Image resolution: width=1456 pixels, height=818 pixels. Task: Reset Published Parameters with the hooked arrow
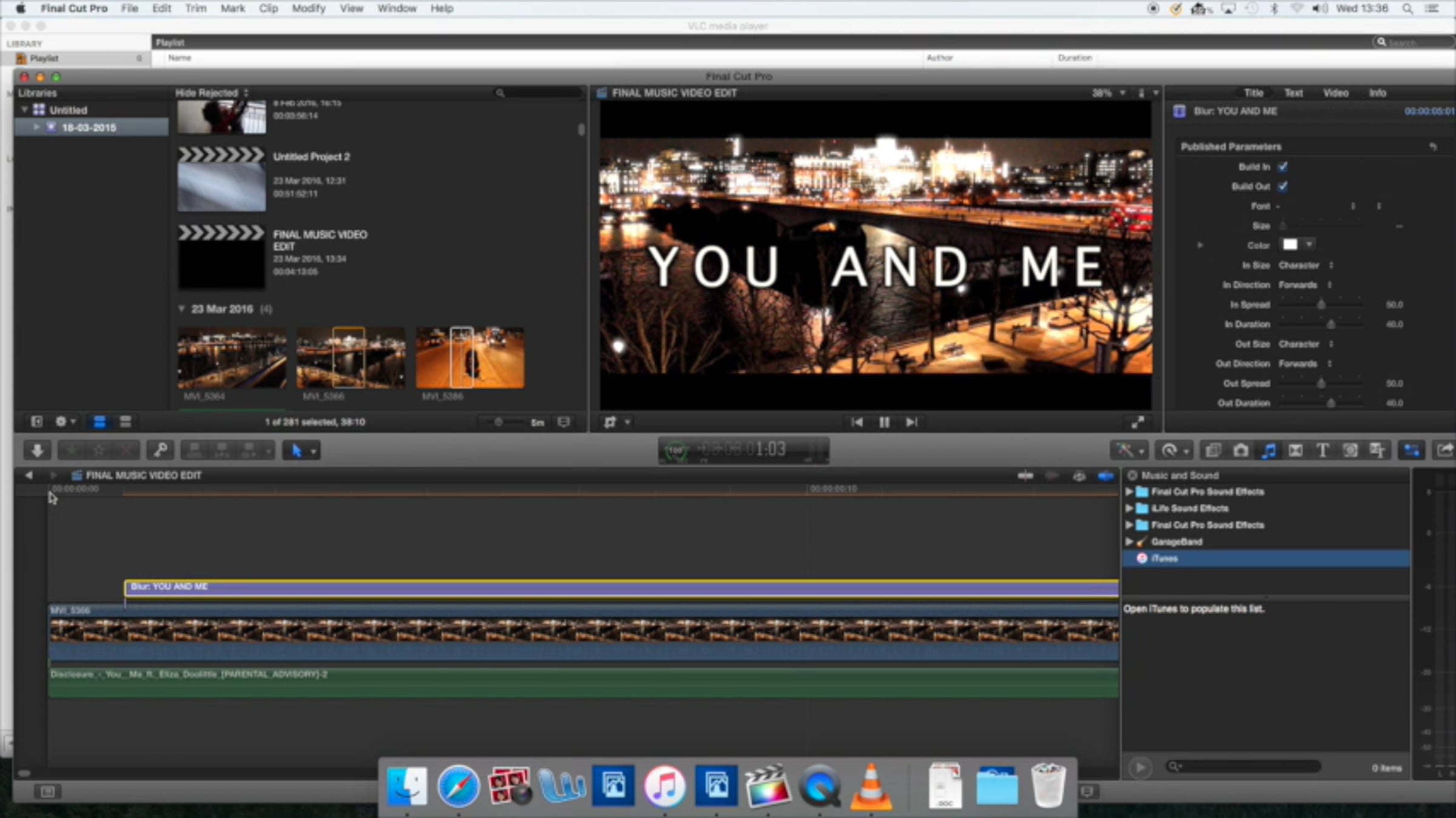click(1433, 147)
